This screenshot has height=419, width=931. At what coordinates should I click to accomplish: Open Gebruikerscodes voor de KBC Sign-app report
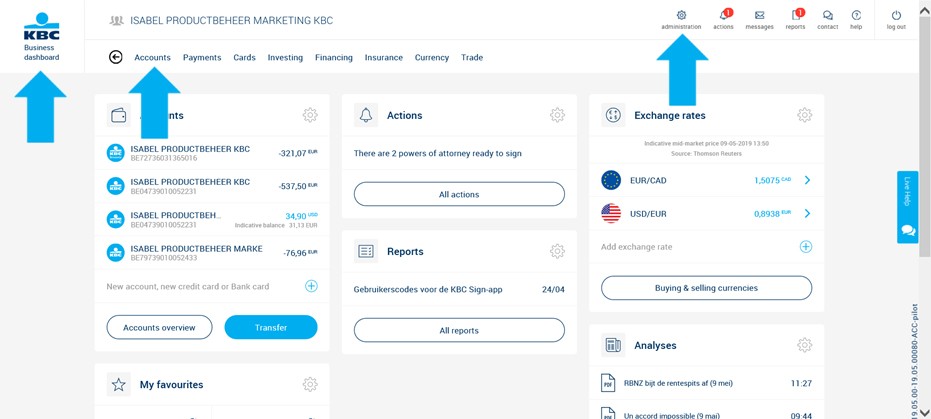tap(459, 290)
